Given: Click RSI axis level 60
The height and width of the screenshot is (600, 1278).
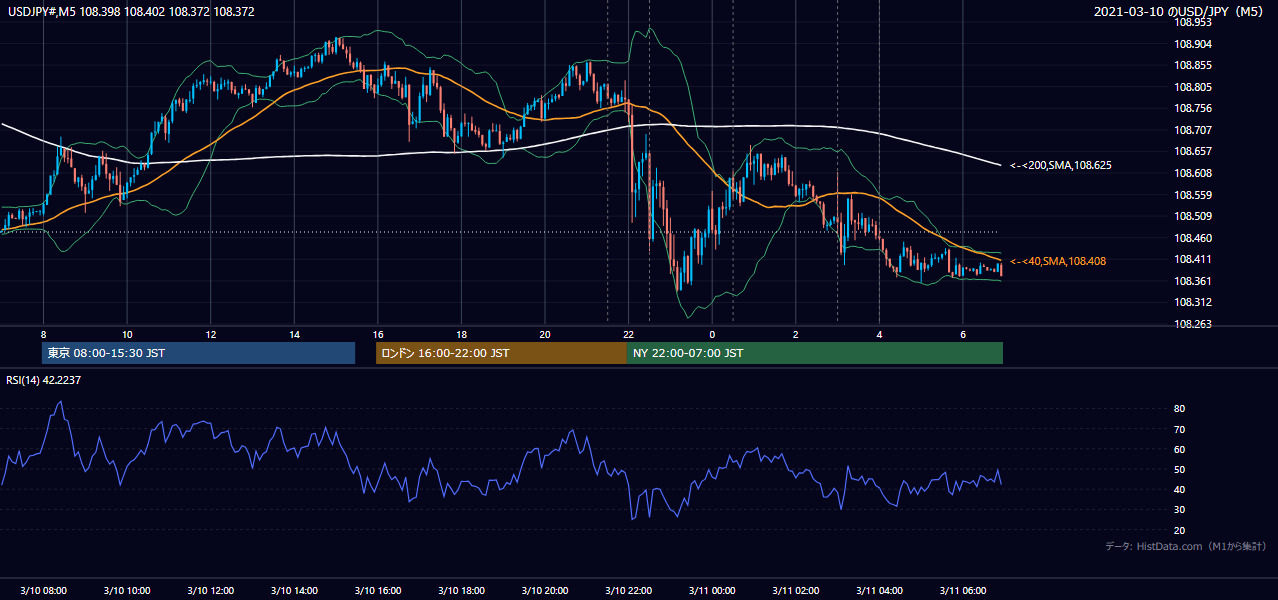Looking at the screenshot, I should point(1180,449).
